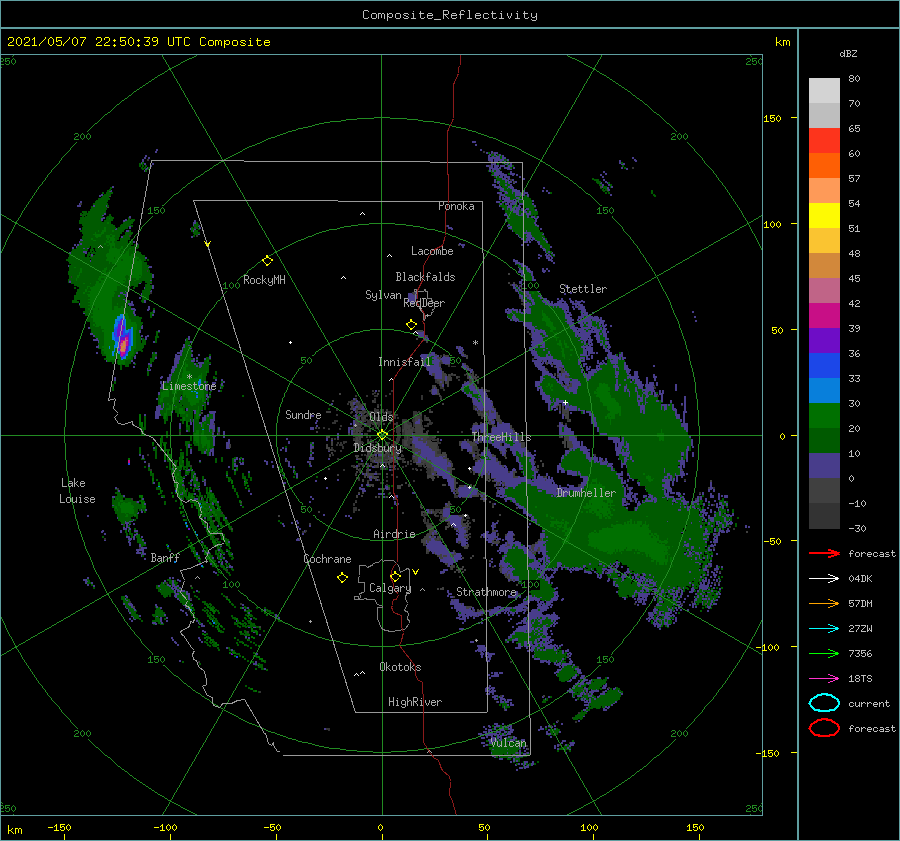Click the Blackfalds city label
The width and height of the screenshot is (900, 841).
pos(425,277)
